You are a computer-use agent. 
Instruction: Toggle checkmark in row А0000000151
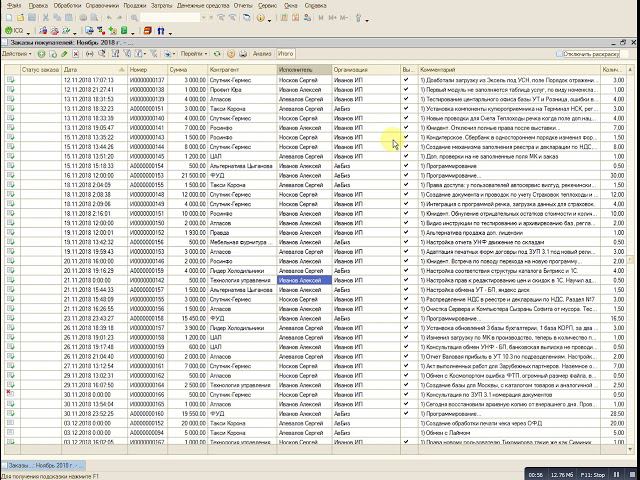point(406,109)
